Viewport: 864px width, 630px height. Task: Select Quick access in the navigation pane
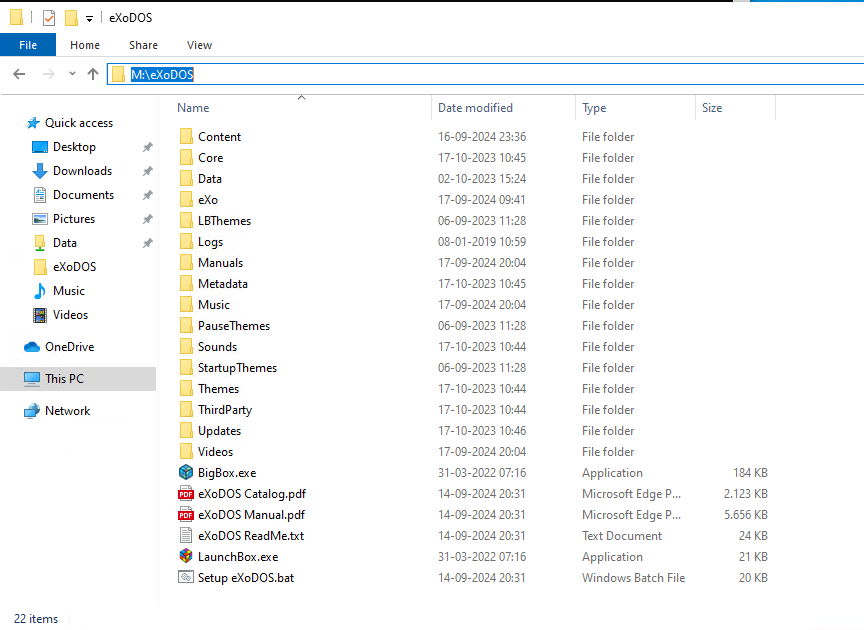click(x=79, y=123)
